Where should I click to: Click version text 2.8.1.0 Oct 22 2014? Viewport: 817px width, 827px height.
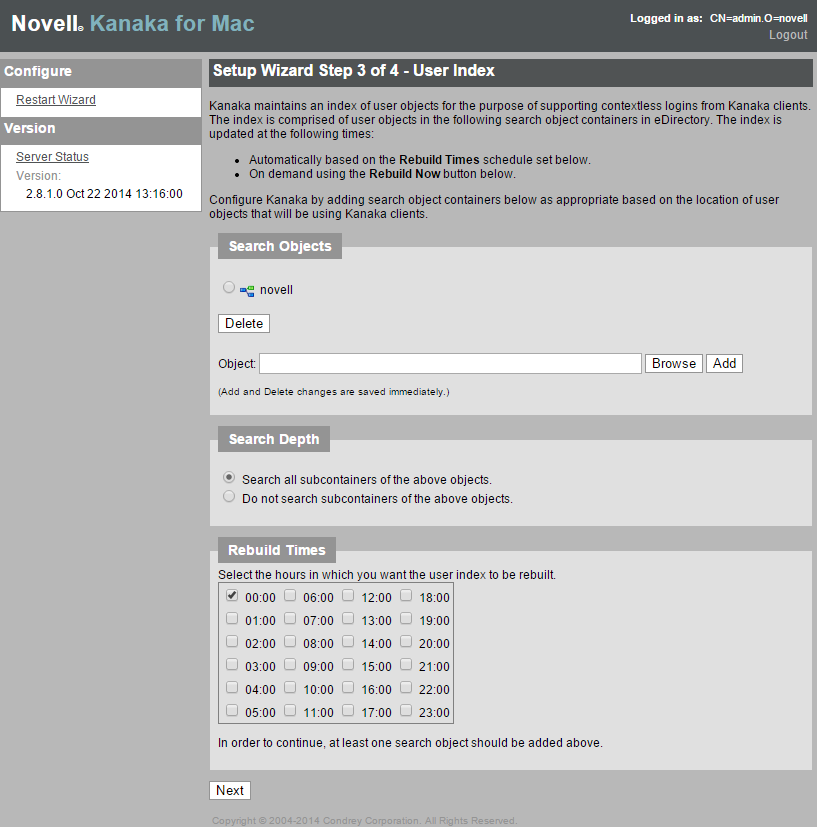click(x=104, y=194)
